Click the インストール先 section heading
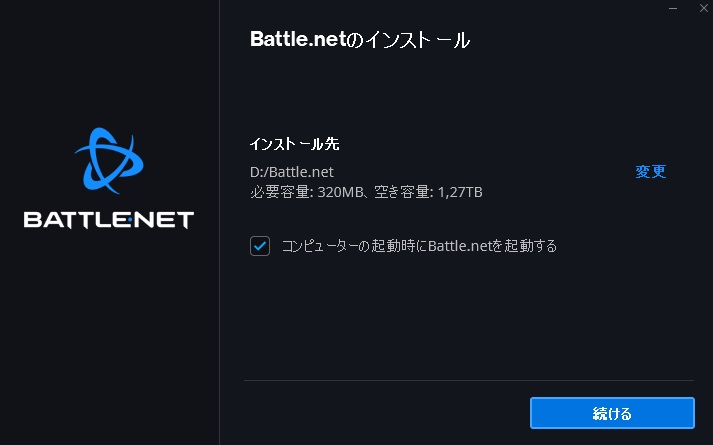 (x=288, y=144)
